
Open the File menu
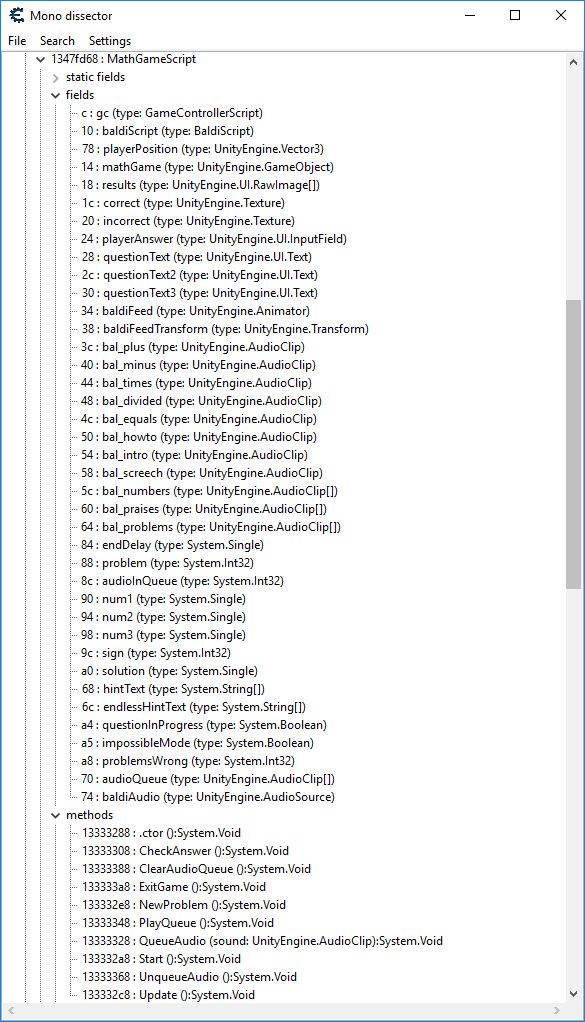17,41
